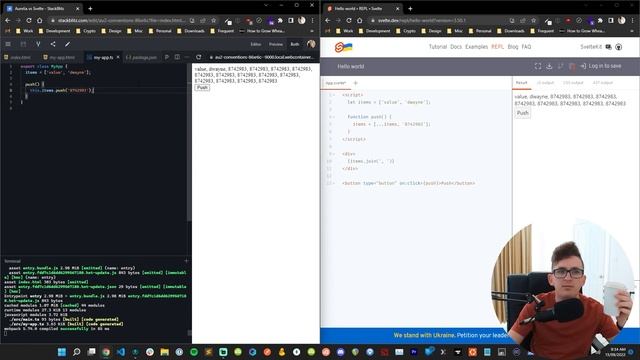The width and height of the screenshot is (640, 360).
Task: Click the Svelte GitHub icon
Action: (x=619, y=47)
